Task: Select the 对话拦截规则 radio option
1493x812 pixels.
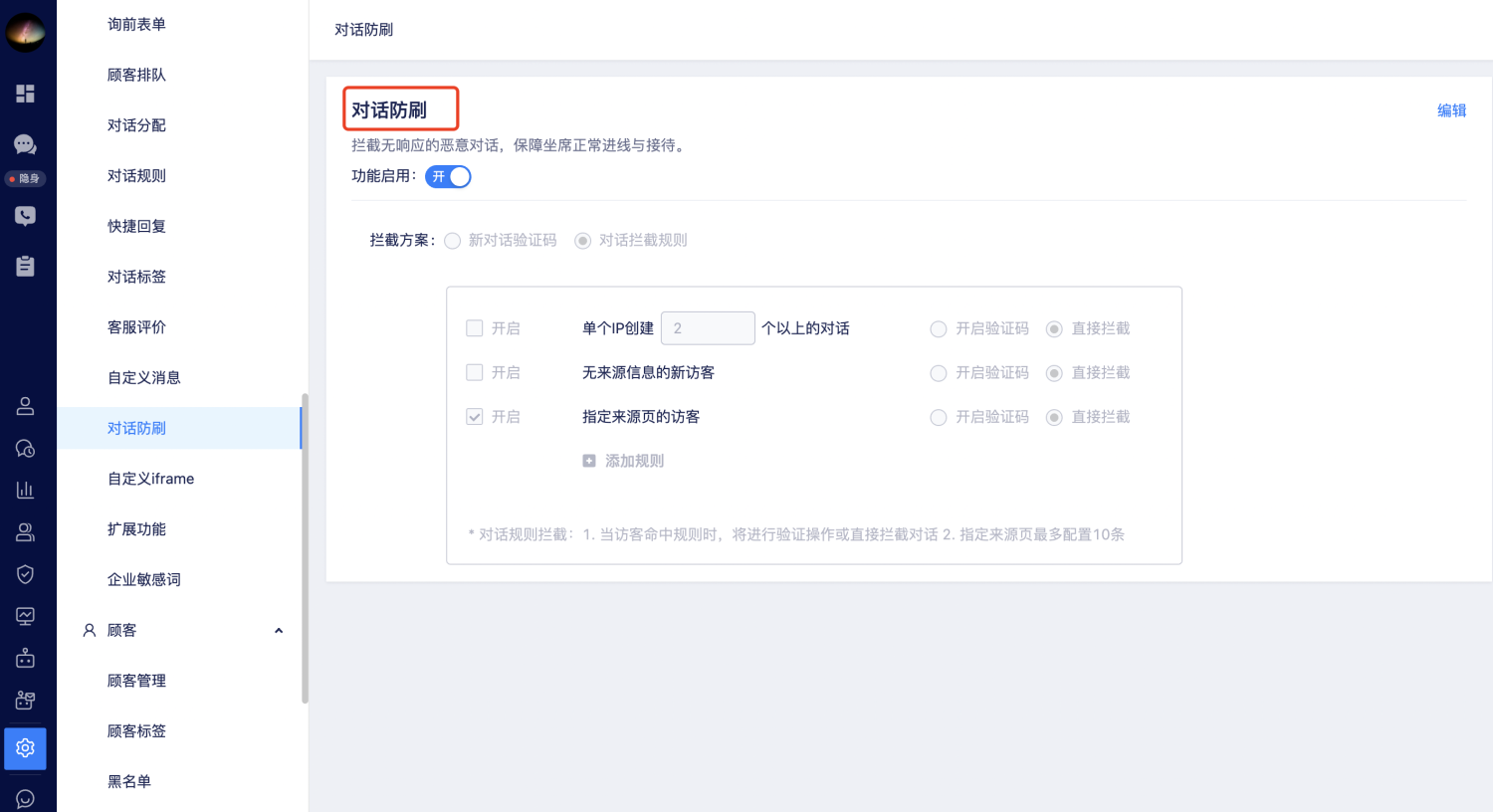Action: [583, 241]
